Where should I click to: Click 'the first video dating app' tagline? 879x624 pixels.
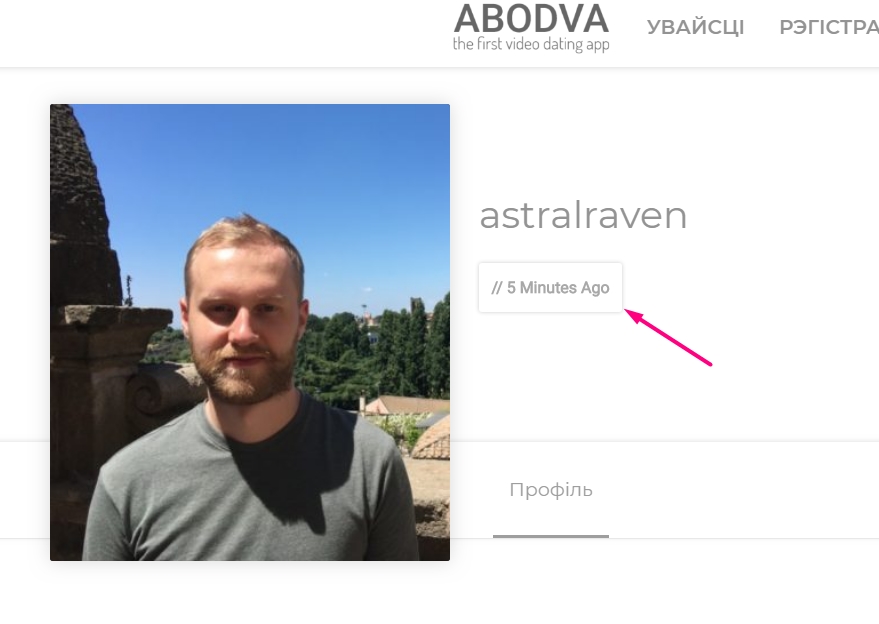(x=531, y=44)
